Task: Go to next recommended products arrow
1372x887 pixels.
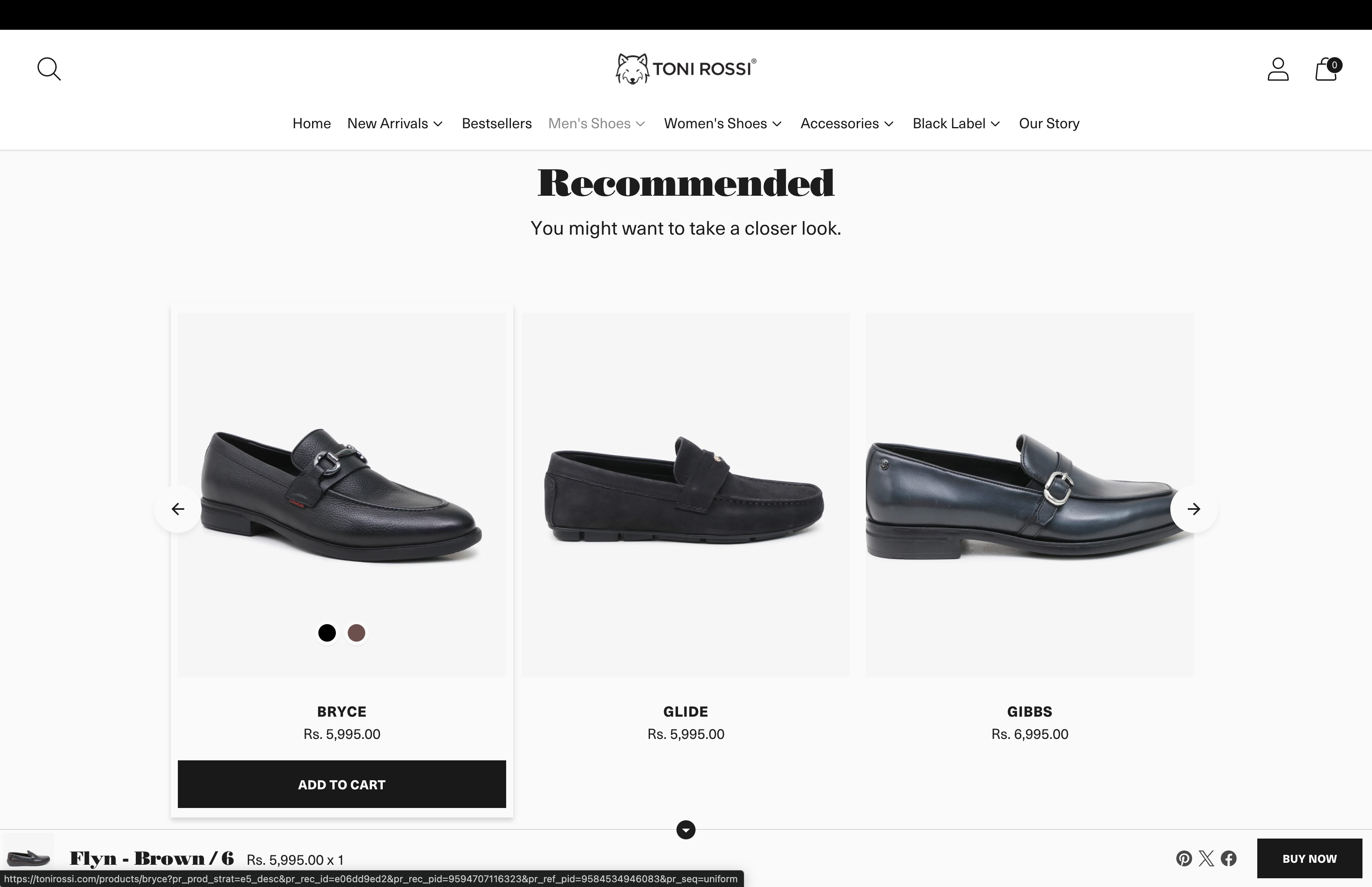Action: coord(1194,509)
